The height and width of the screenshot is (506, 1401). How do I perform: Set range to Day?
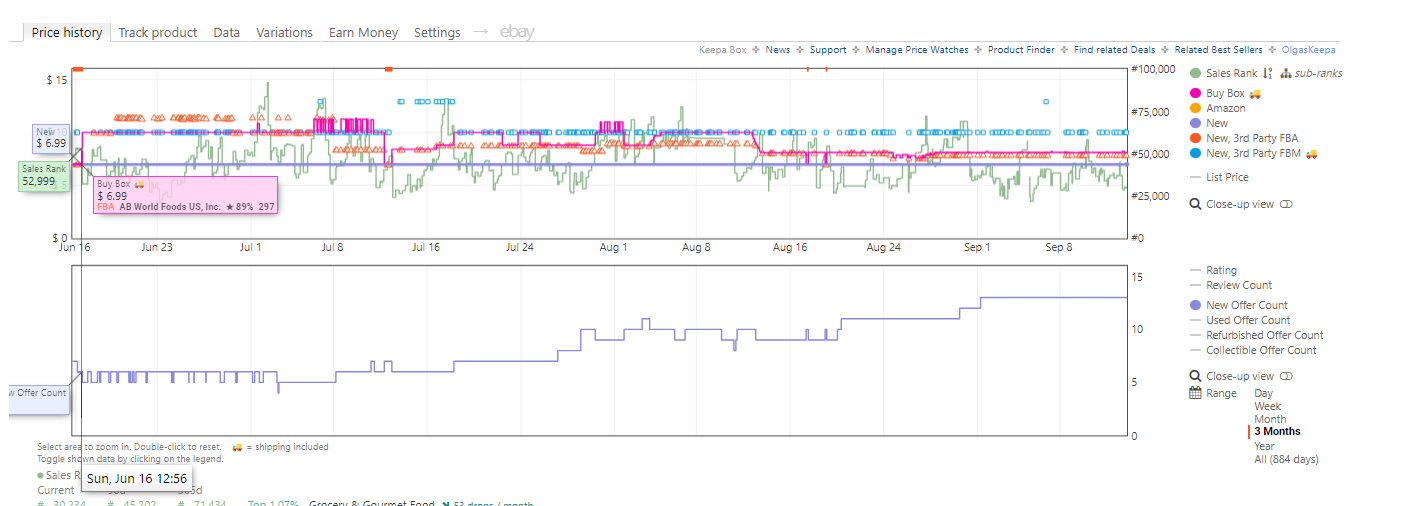(1264, 393)
